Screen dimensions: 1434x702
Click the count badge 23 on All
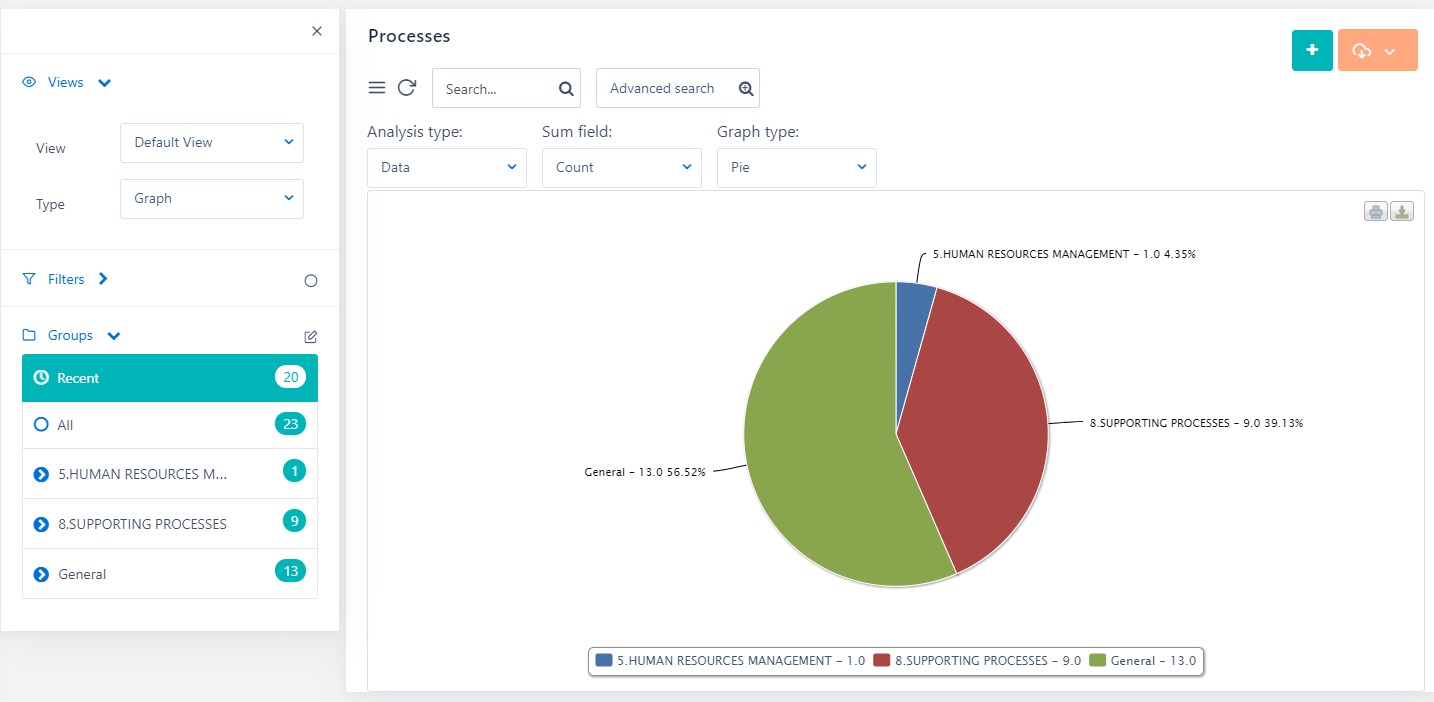click(291, 424)
